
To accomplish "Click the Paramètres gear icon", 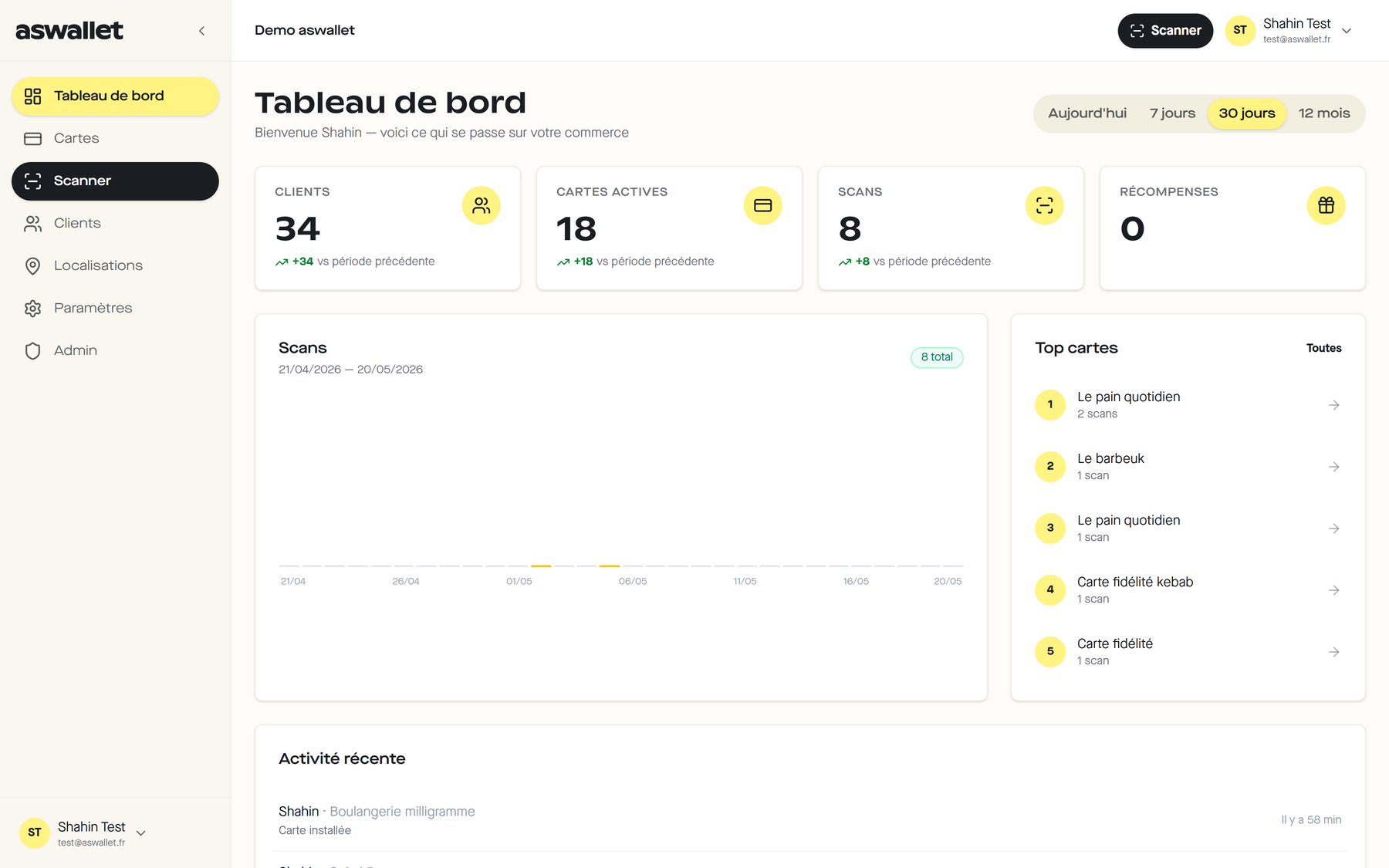I will click(x=32, y=309).
